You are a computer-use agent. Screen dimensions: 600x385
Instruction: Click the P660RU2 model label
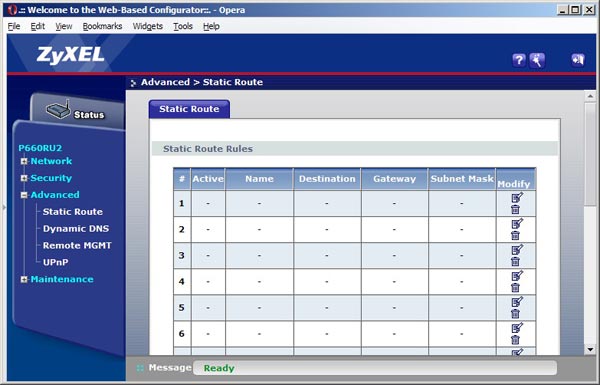(40, 148)
